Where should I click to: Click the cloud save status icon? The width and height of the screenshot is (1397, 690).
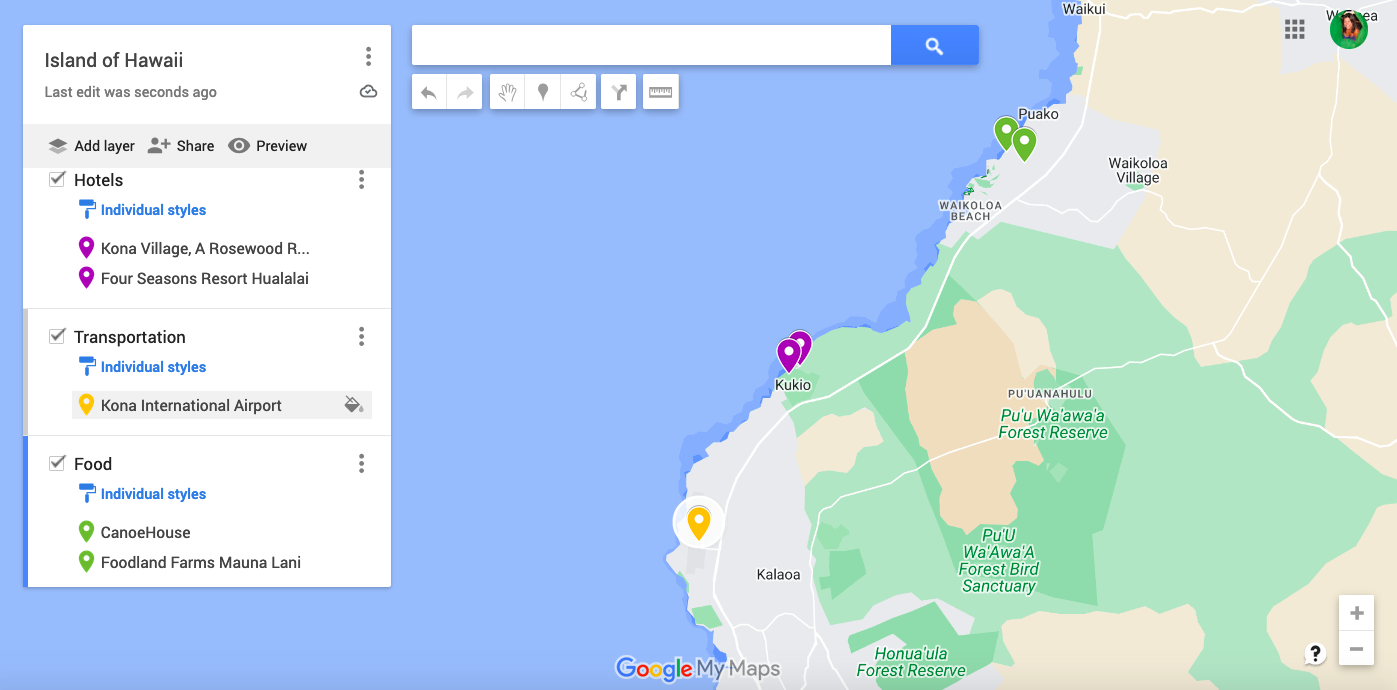point(368,90)
